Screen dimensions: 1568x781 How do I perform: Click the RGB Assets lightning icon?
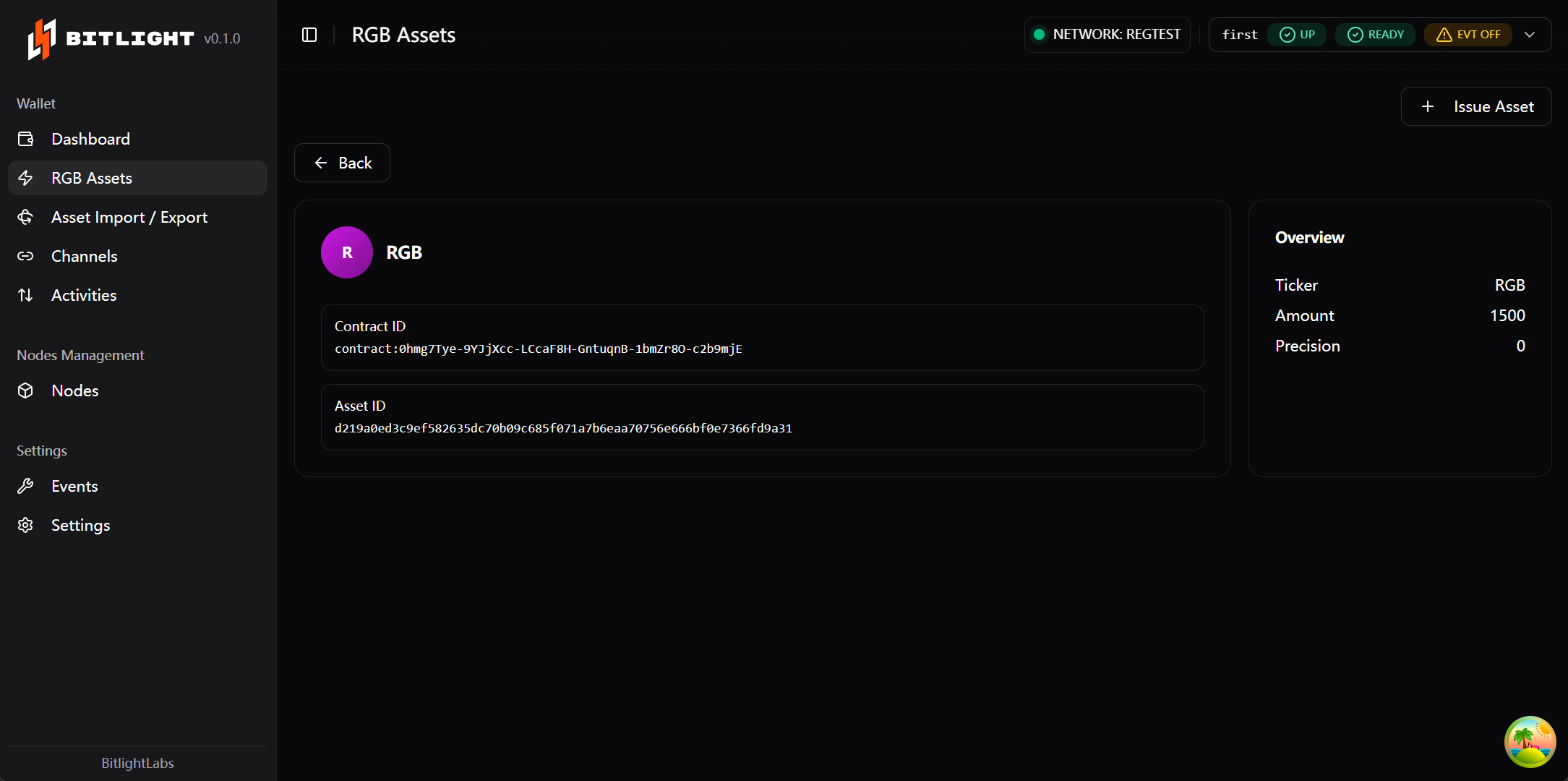point(26,178)
